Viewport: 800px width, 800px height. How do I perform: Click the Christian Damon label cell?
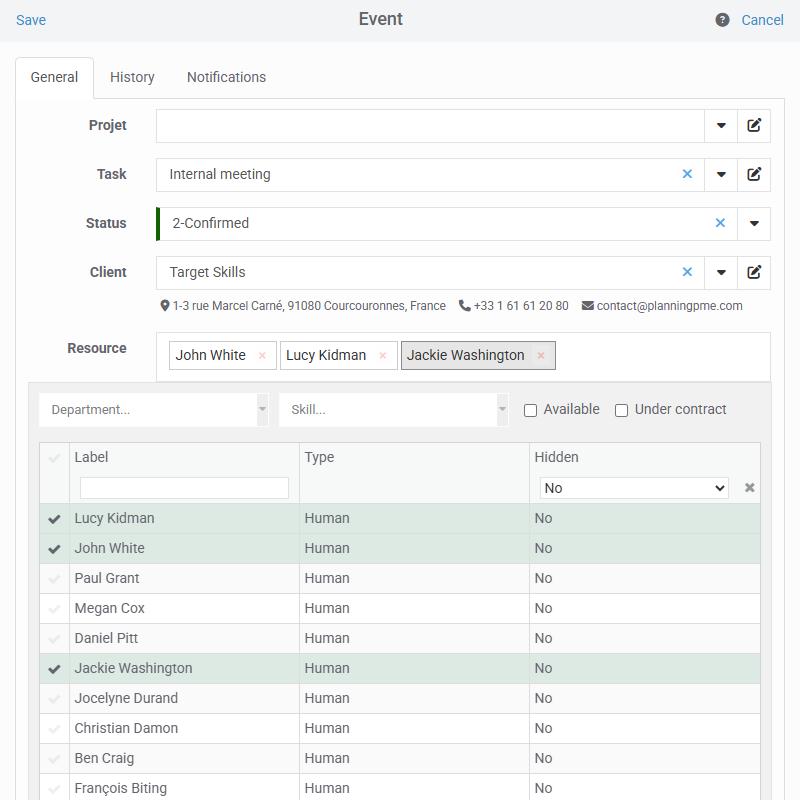click(x=184, y=729)
